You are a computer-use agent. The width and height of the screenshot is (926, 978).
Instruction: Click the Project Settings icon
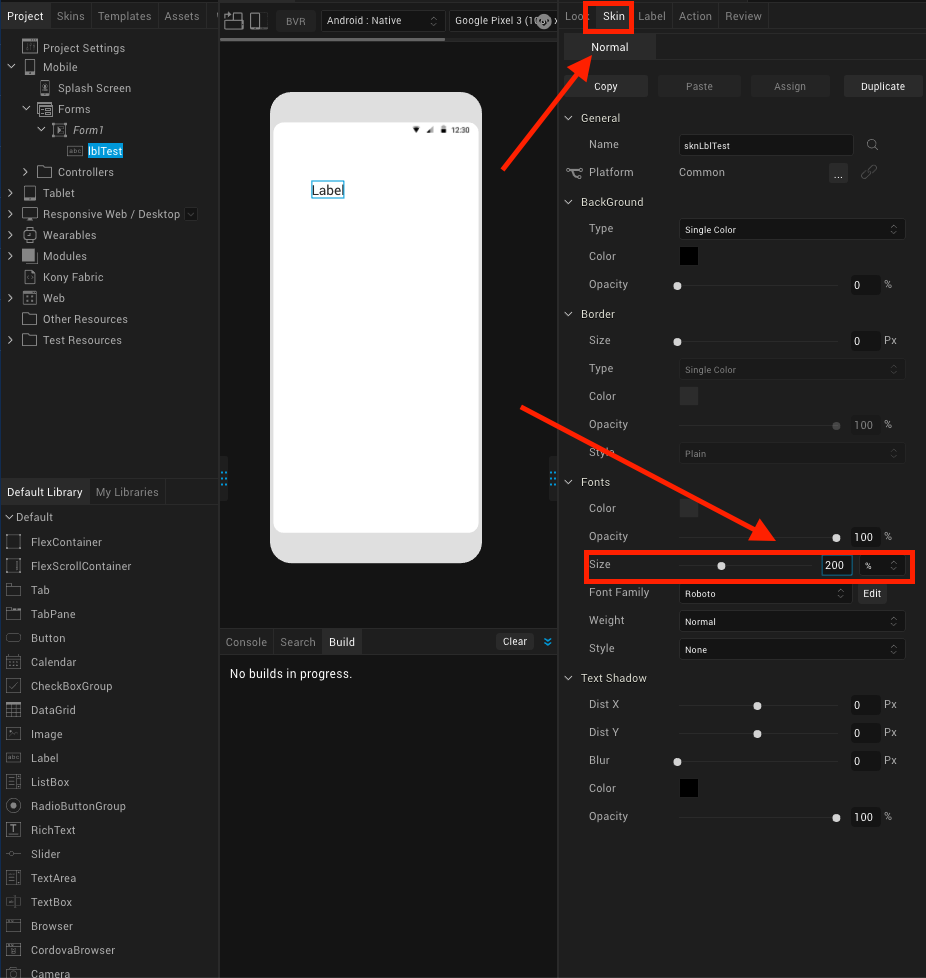(x=30, y=47)
